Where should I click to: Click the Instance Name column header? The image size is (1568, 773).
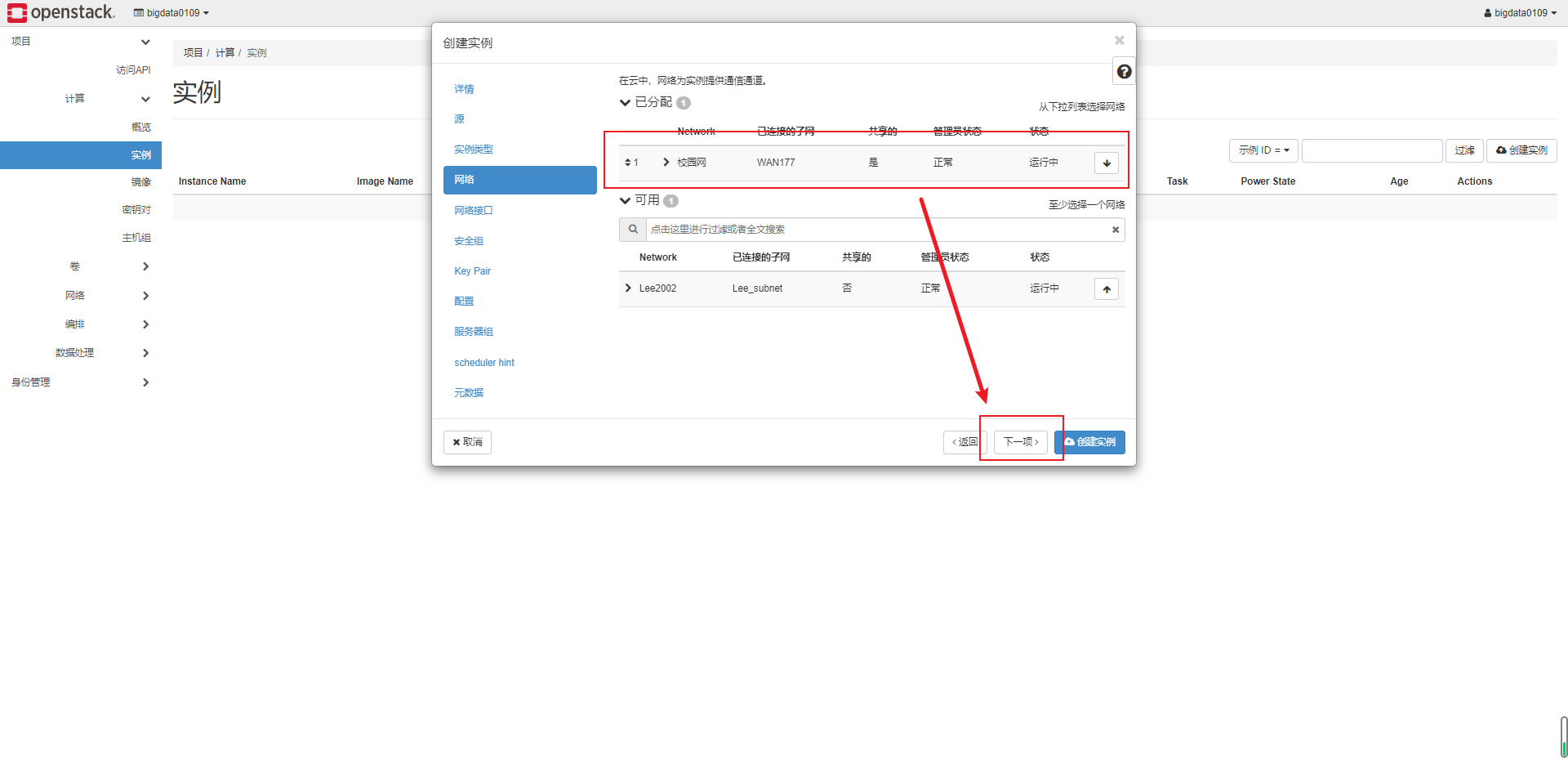click(212, 181)
